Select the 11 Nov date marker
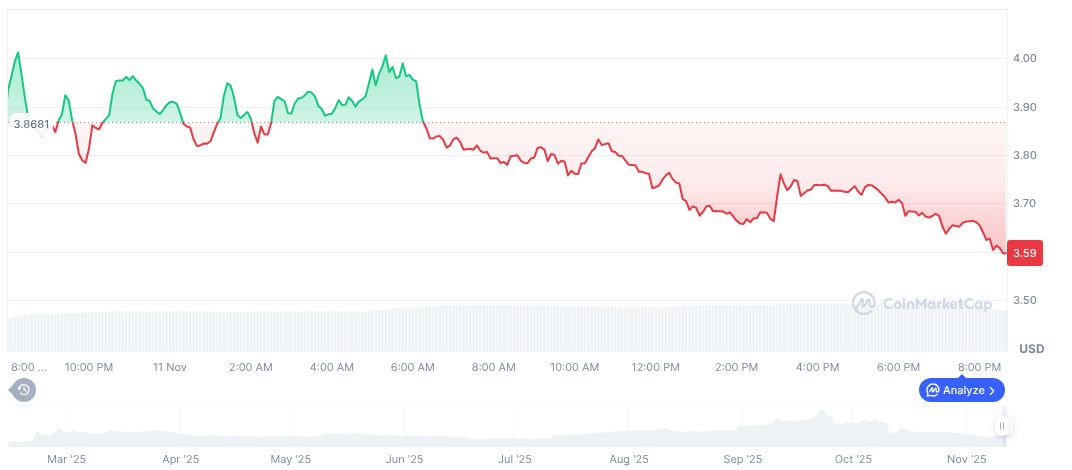This screenshot has width=1072, height=470. [170, 367]
